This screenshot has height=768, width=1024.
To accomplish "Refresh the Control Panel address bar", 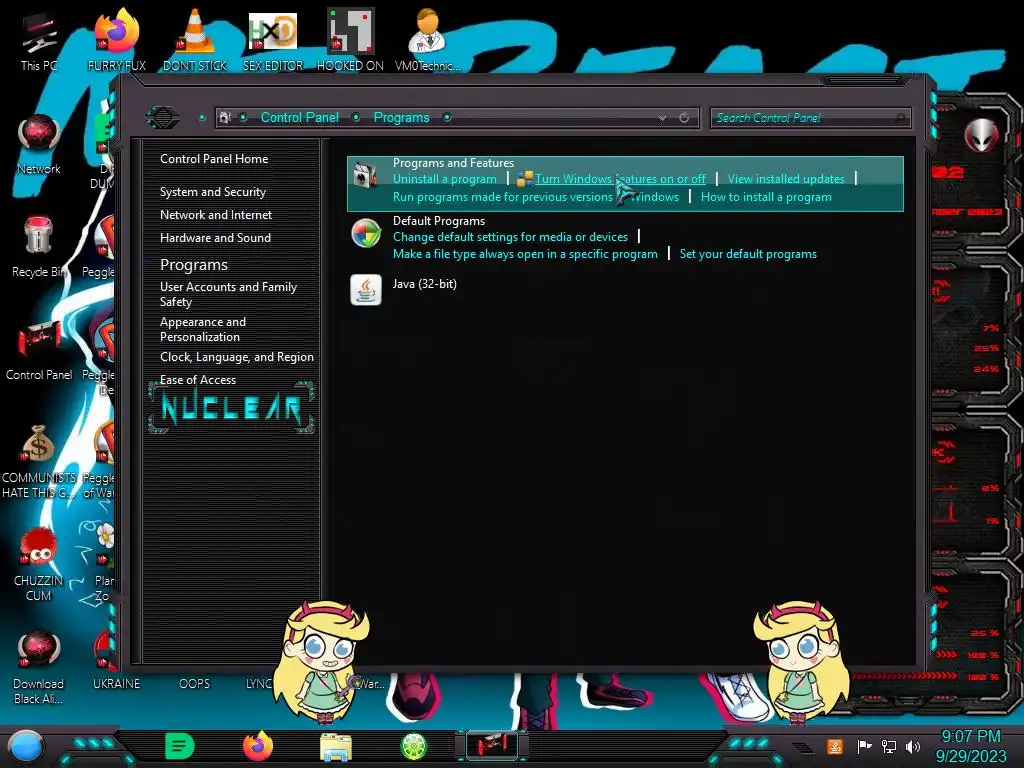I will pyautogui.click(x=684, y=118).
